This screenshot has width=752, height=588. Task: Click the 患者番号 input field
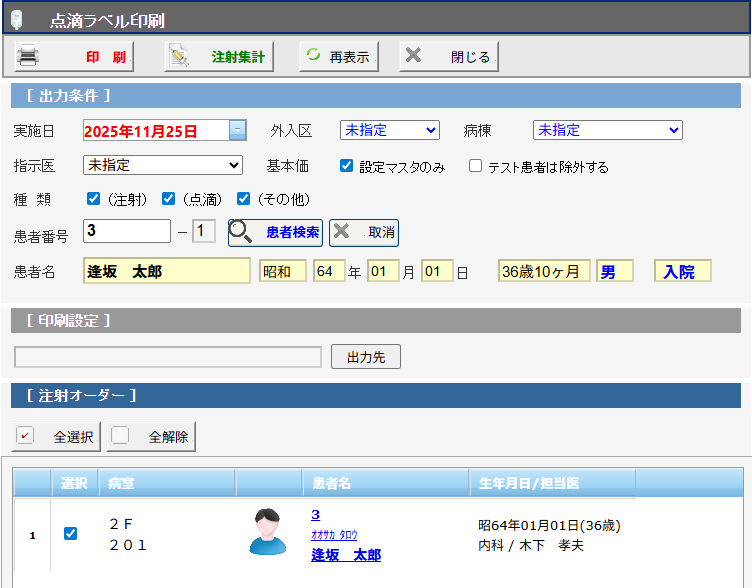pos(127,232)
